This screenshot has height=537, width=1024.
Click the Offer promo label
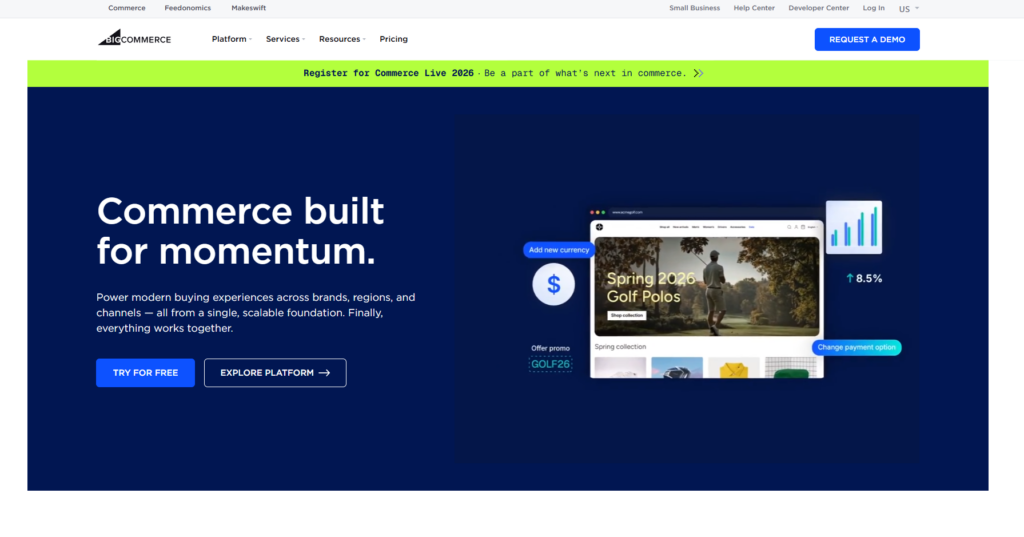tap(550, 348)
